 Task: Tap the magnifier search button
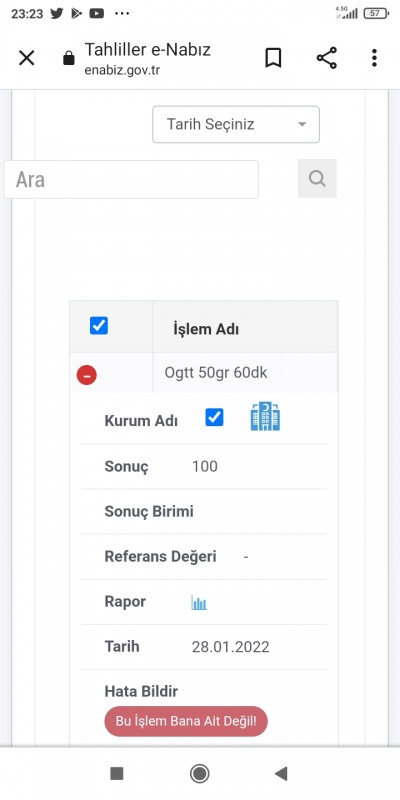(317, 178)
